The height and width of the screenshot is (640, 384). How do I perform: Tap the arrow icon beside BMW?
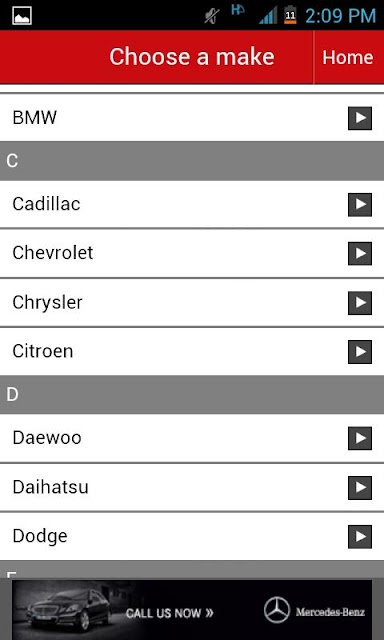360,118
